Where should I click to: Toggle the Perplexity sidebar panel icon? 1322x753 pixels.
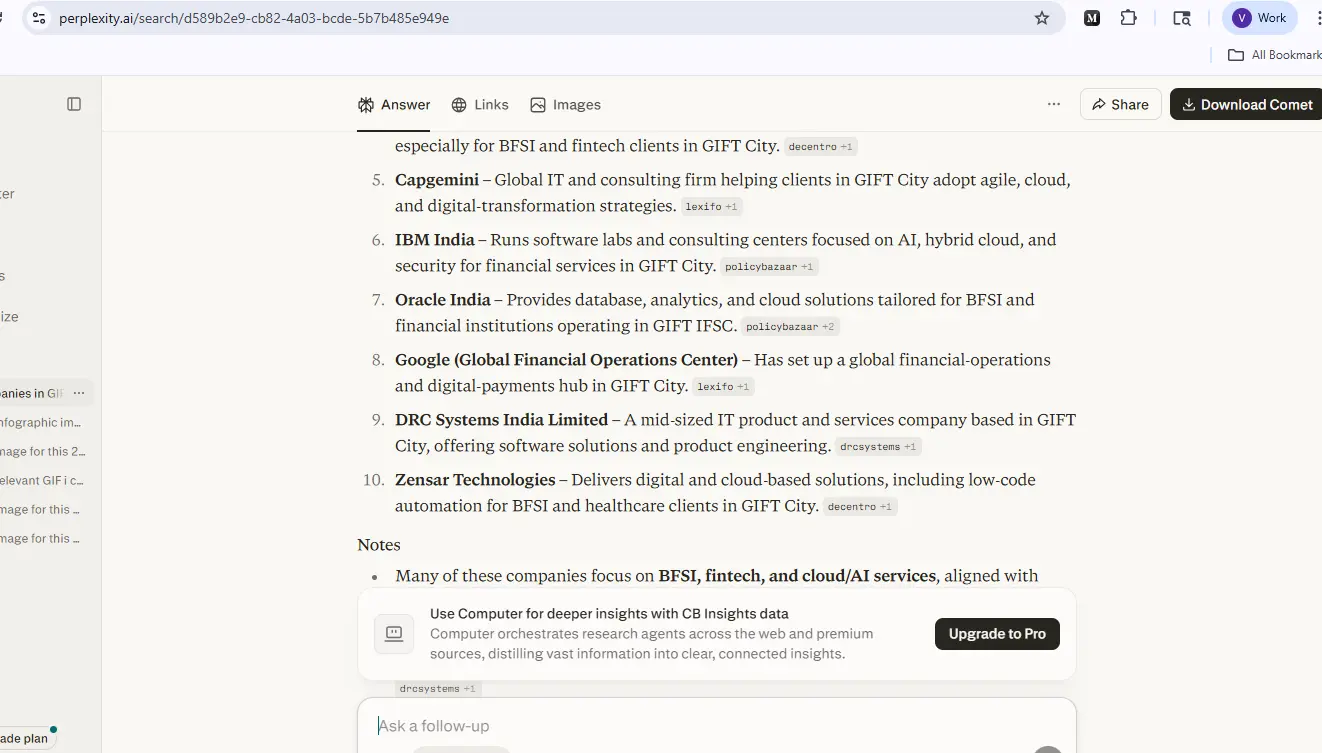[x=74, y=104]
